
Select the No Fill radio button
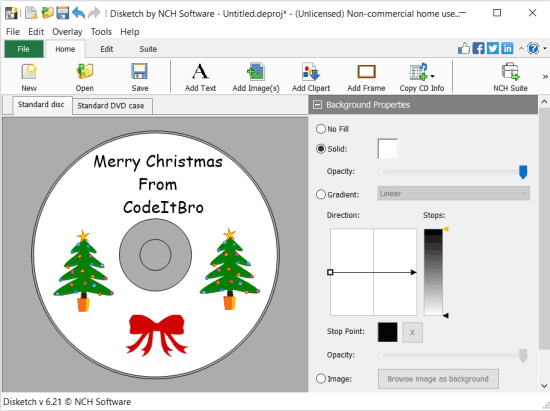[x=321, y=129]
